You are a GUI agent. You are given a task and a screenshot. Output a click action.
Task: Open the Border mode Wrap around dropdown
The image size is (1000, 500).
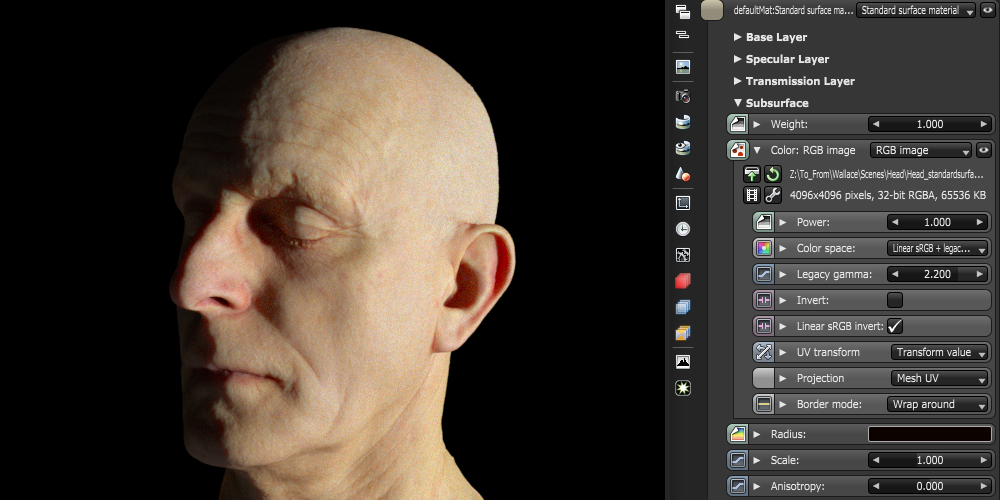(x=938, y=404)
